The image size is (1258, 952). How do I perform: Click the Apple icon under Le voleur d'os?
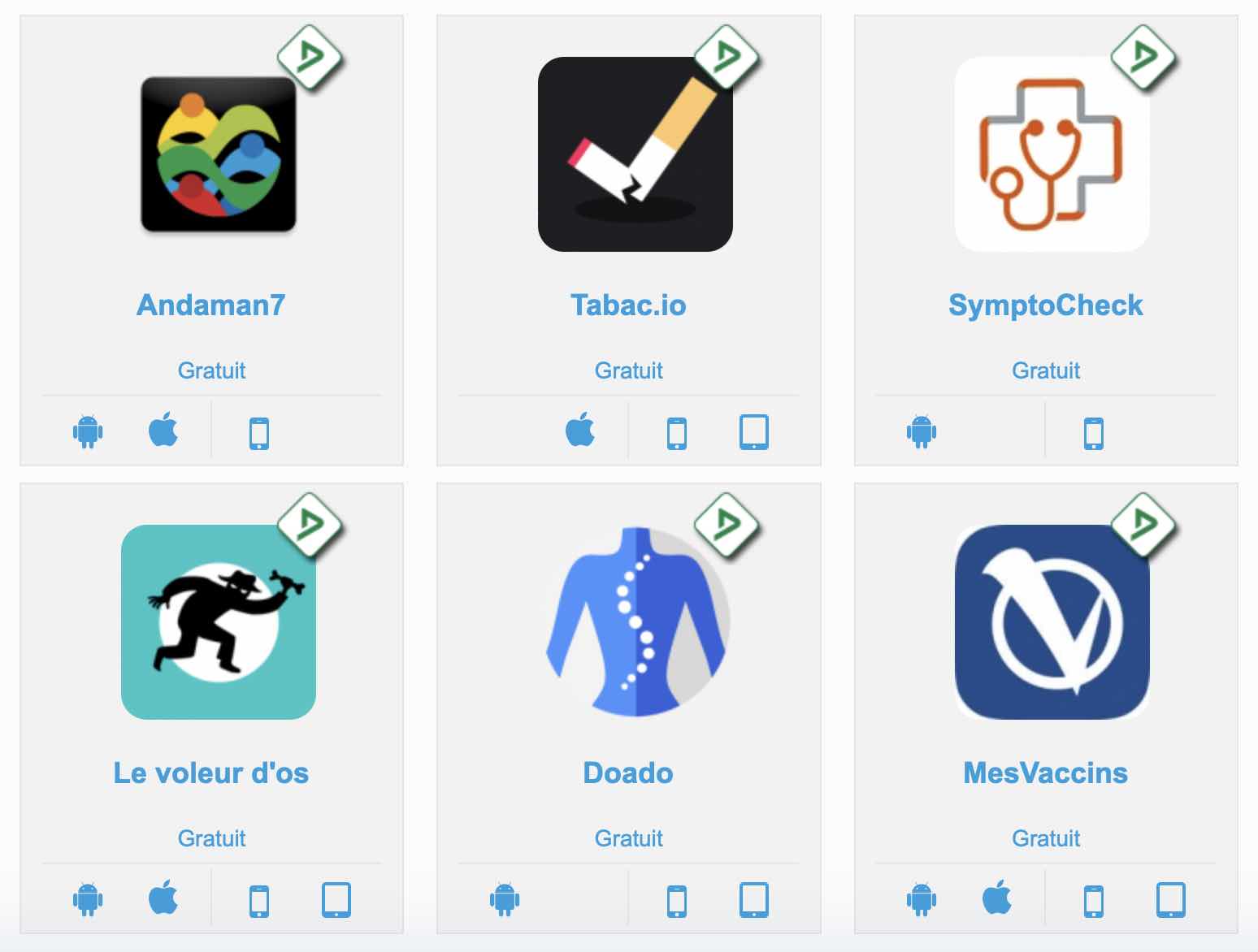tap(163, 897)
